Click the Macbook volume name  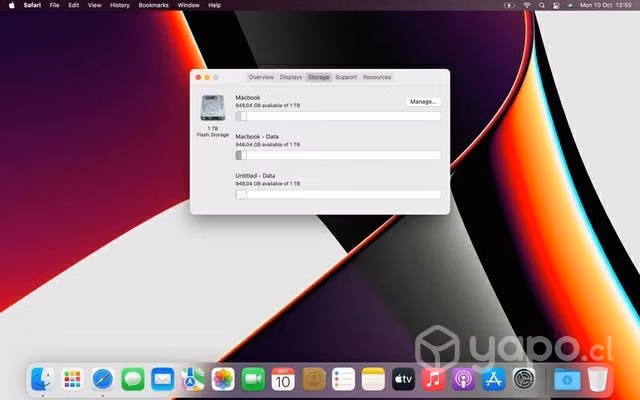point(248,98)
